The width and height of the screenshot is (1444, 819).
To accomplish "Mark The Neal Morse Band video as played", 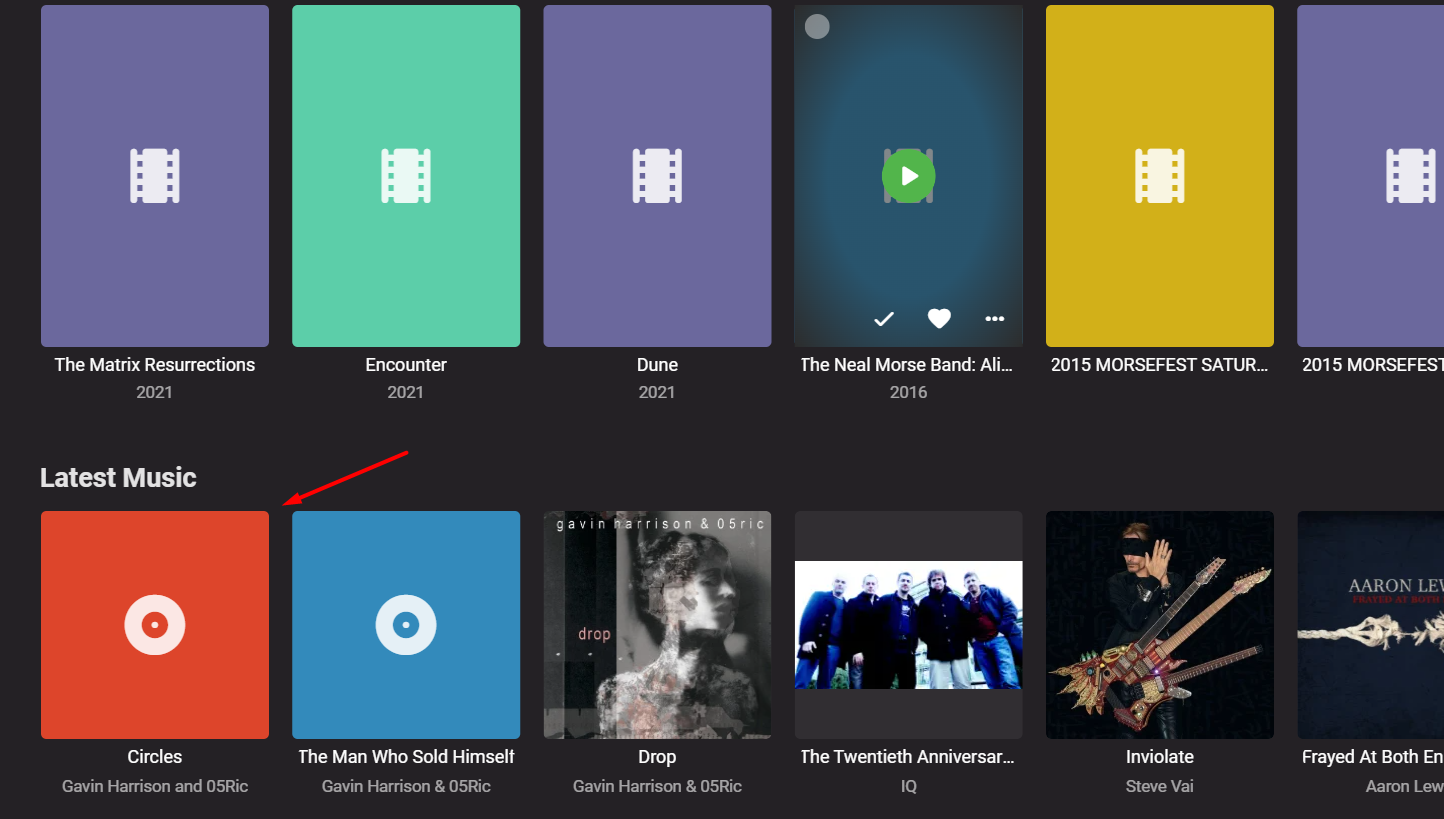I will click(x=883, y=319).
